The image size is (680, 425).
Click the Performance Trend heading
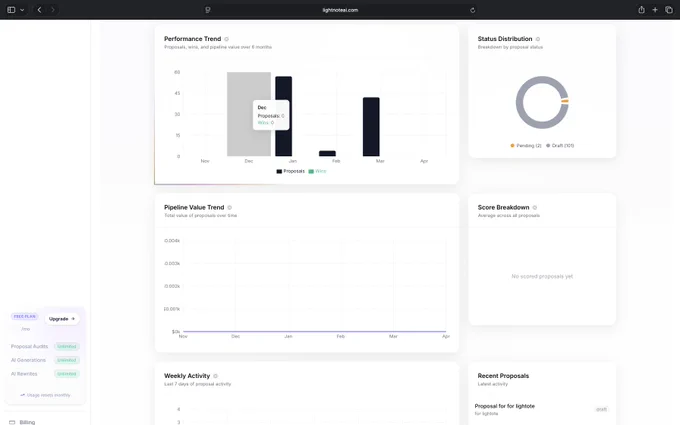pyautogui.click(x=193, y=39)
